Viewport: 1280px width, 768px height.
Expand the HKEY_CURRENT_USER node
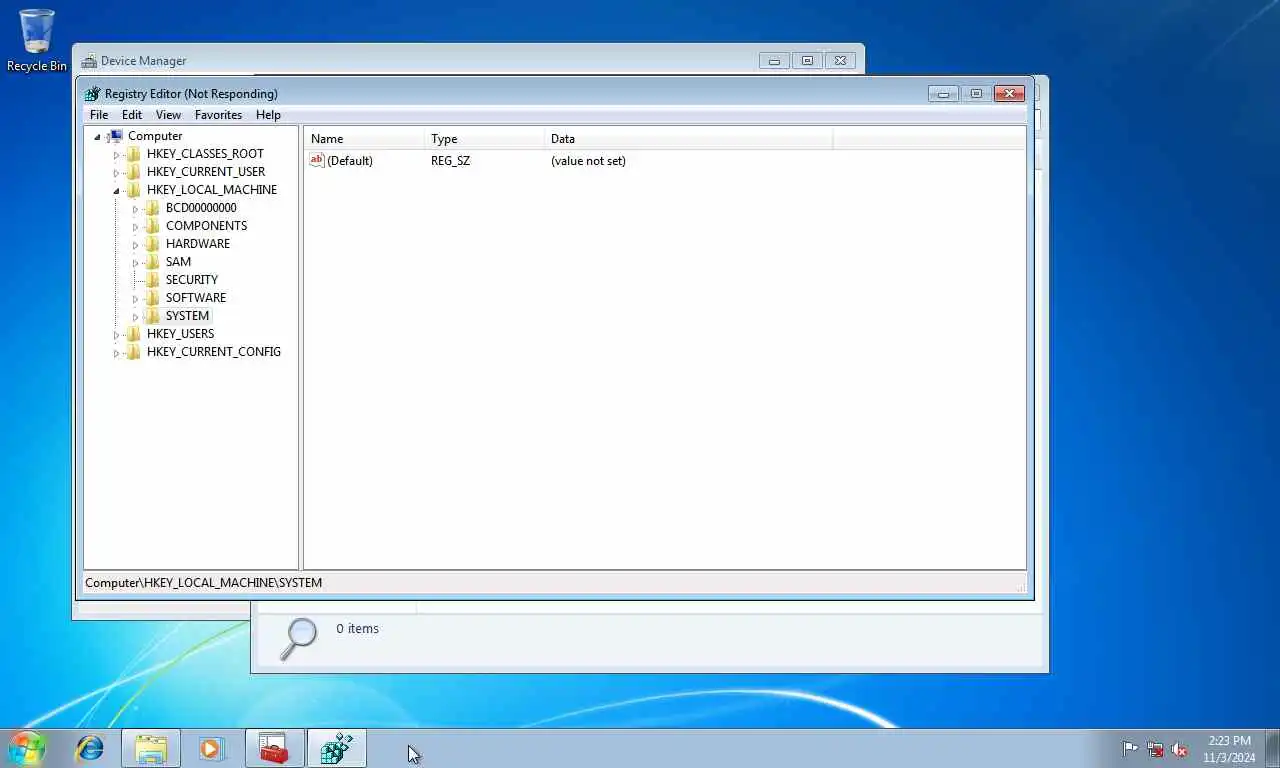pyautogui.click(x=116, y=173)
